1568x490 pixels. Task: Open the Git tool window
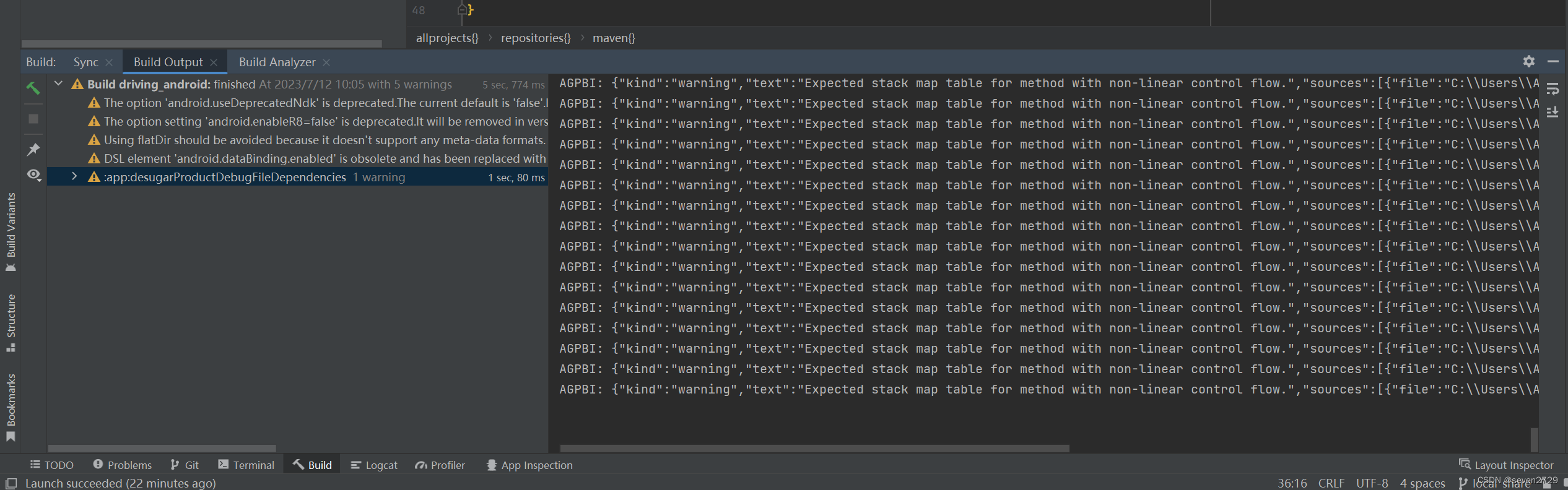(185, 465)
